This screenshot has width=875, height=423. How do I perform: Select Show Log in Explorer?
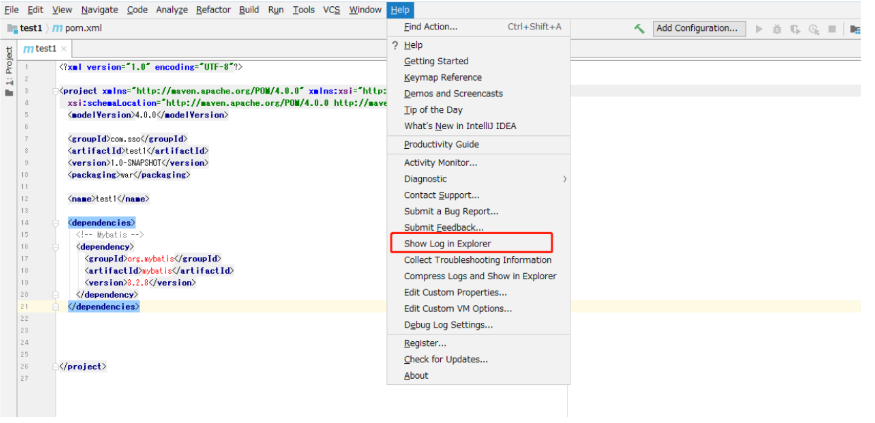click(x=479, y=244)
